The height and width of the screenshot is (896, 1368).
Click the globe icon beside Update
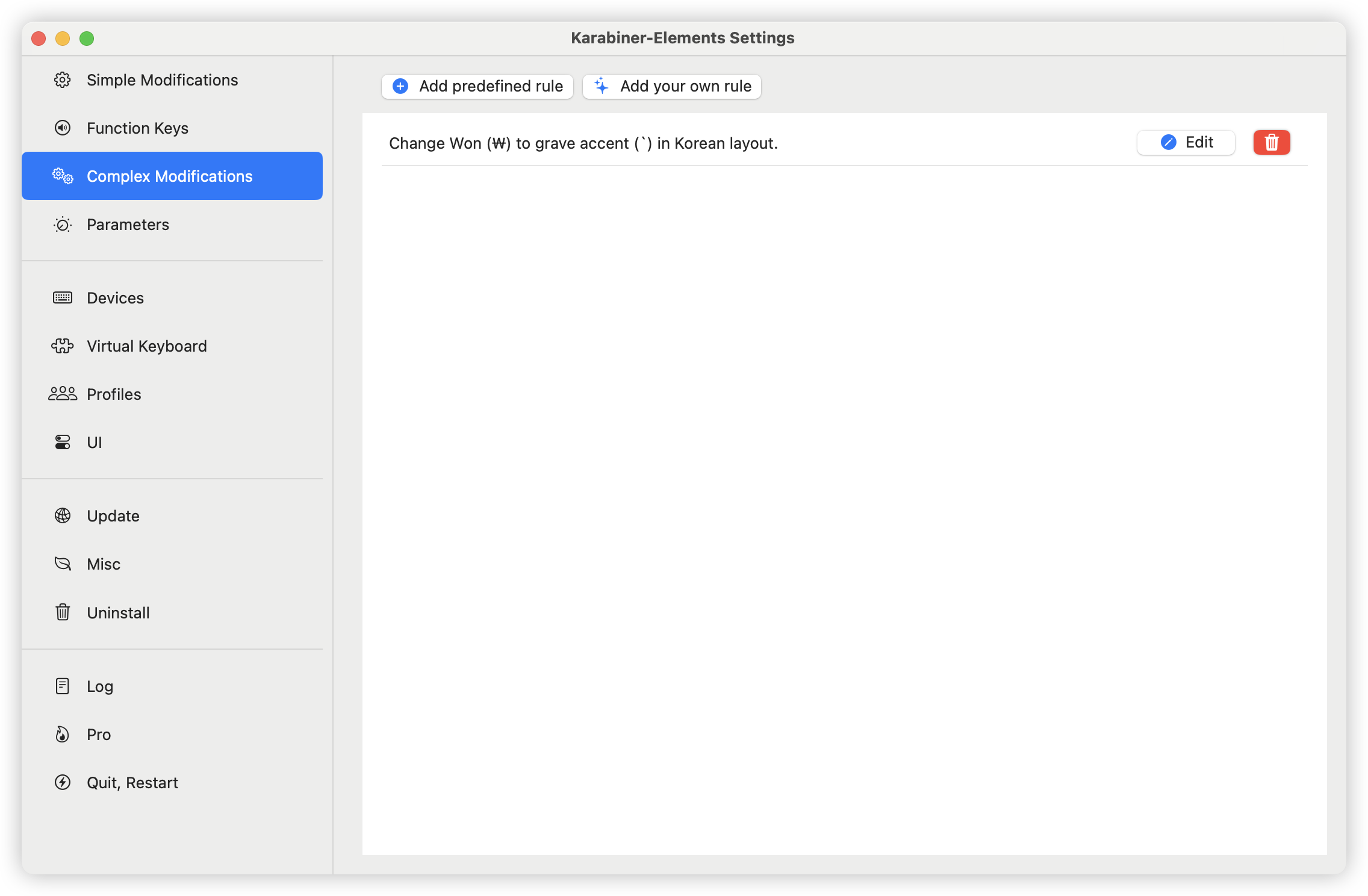tap(63, 515)
